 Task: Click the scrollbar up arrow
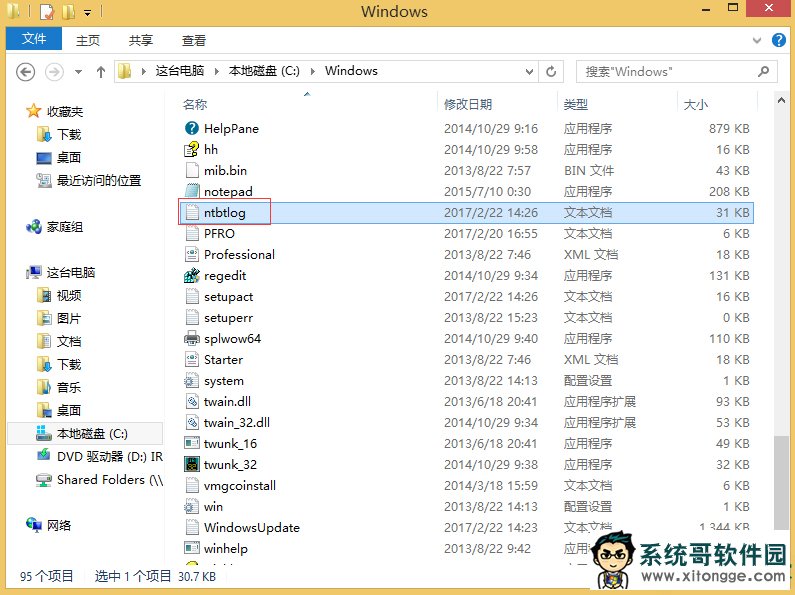click(780, 101)
